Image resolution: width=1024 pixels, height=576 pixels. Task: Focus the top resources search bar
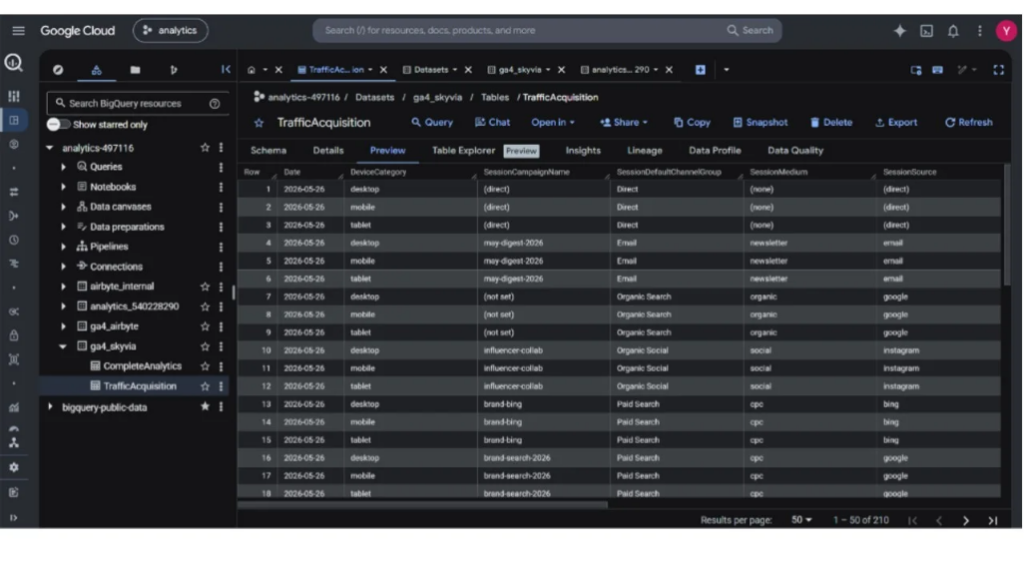pos(546,31)
